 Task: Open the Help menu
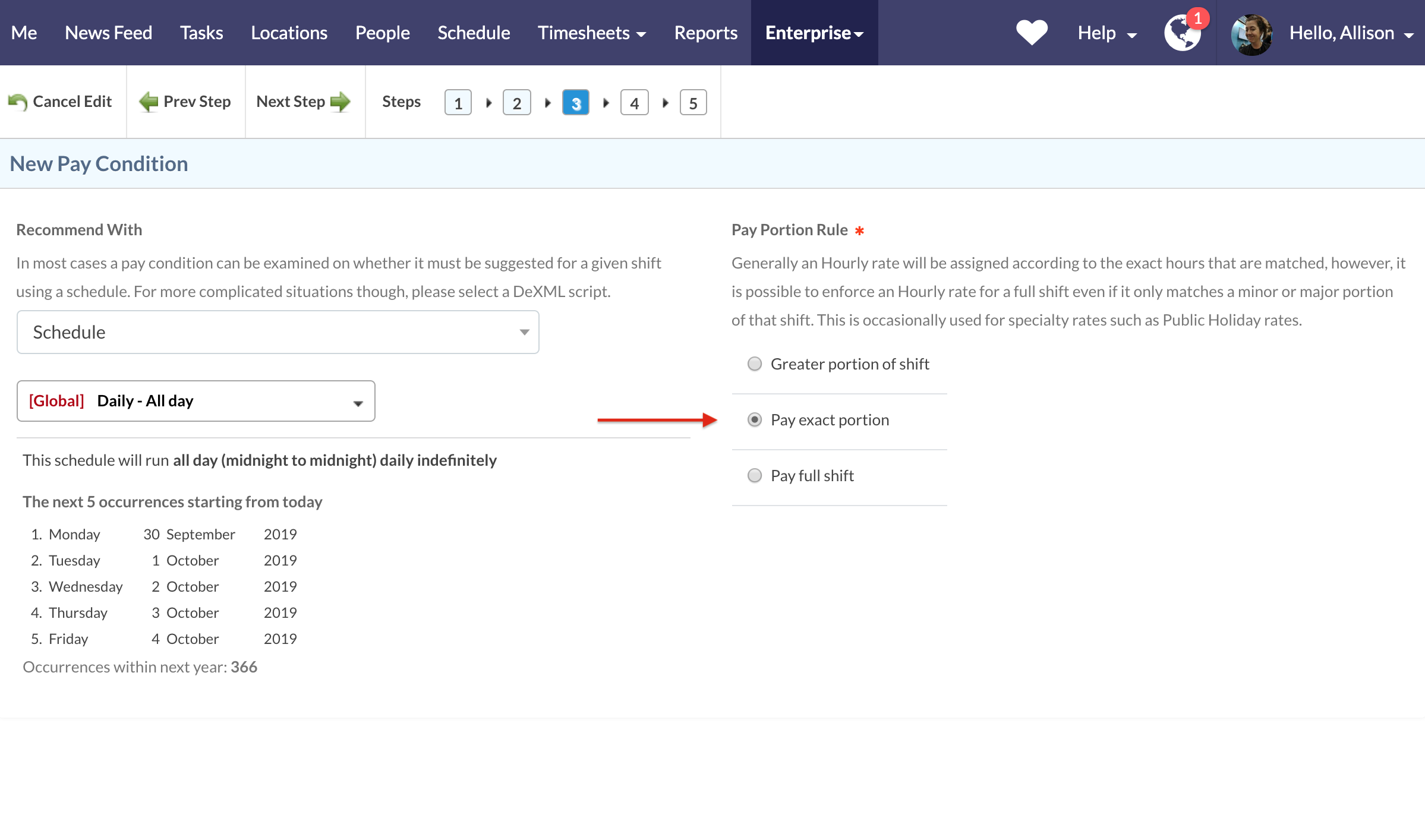1106,33
